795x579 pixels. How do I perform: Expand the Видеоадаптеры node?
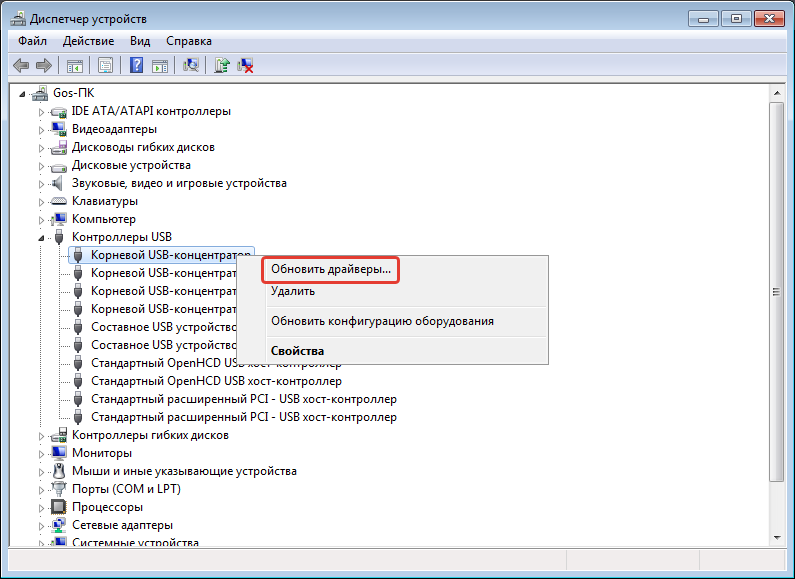pos(42,130)
